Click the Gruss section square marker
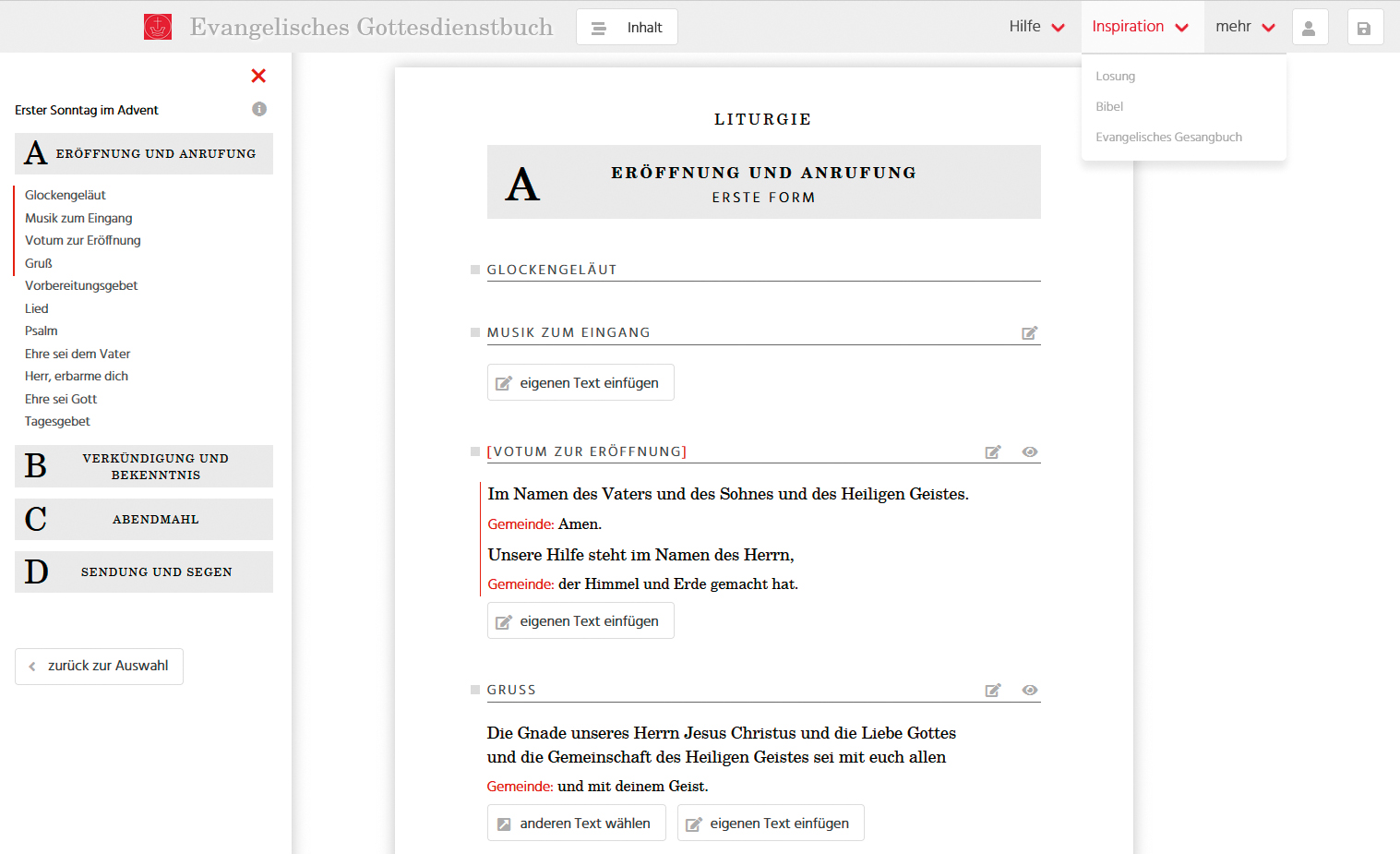Screen dimensions: 1400x854 point(475,690)
